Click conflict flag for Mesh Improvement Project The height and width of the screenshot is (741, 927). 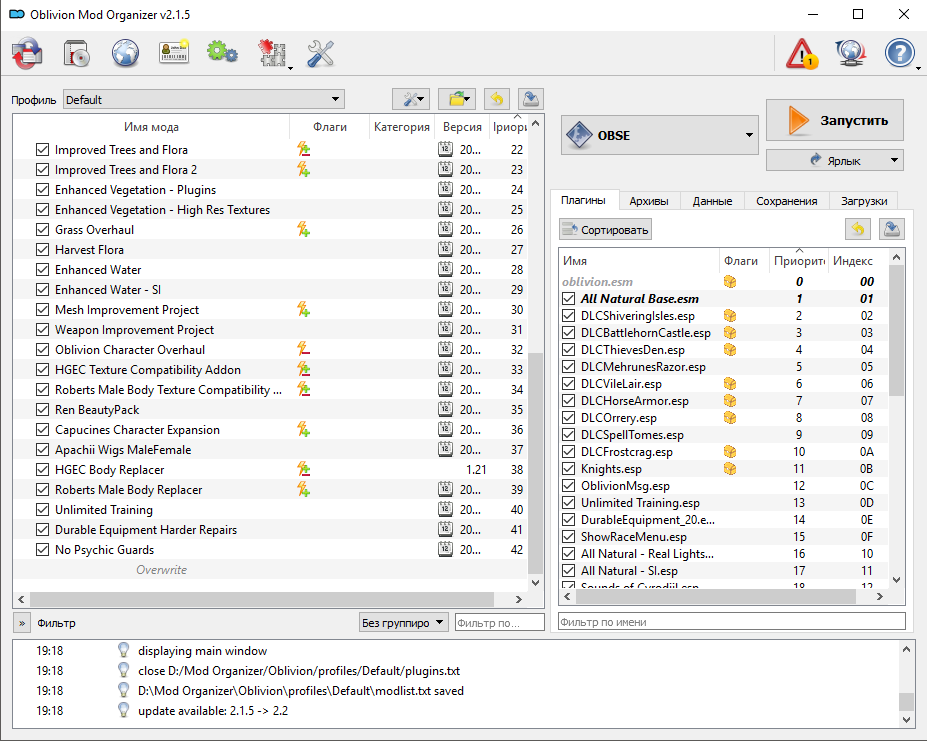(304, 309)
